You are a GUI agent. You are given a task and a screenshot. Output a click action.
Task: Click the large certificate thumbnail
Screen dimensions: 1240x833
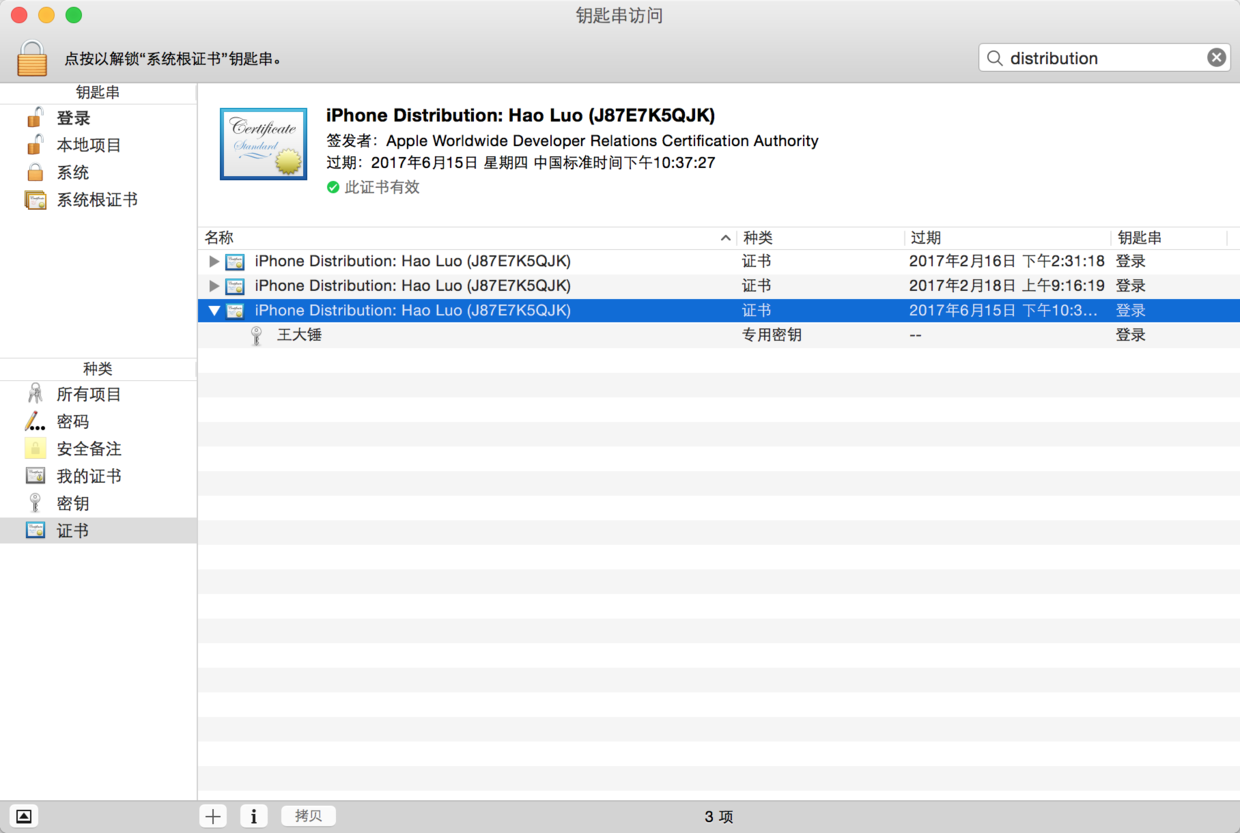point(263,144)
